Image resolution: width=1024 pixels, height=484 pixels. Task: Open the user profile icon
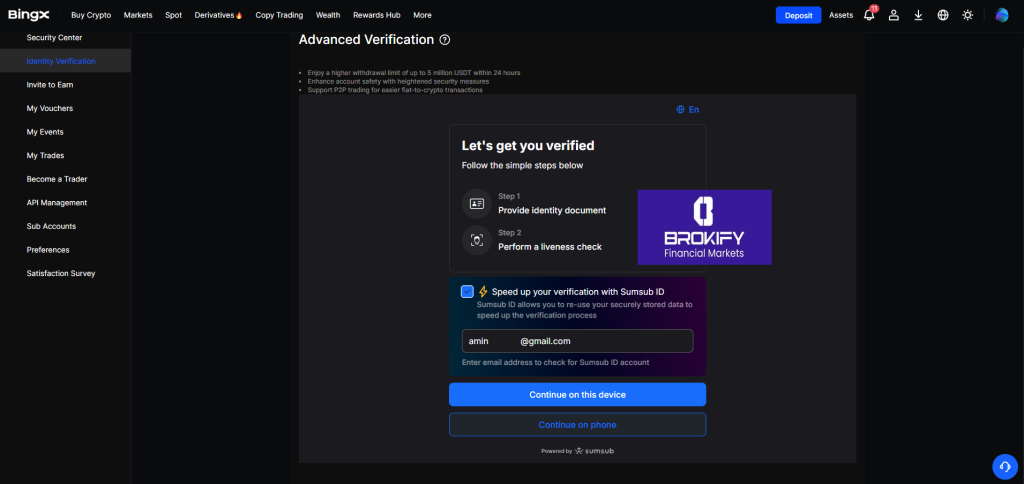894,15
